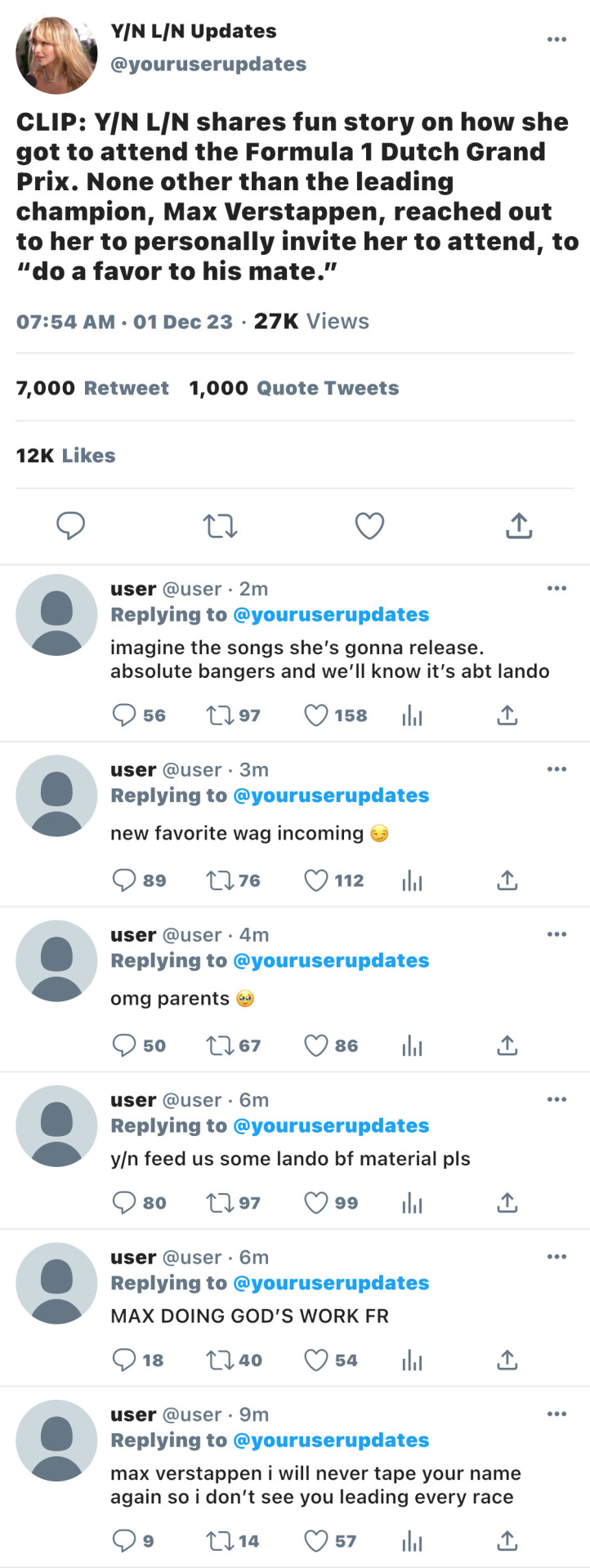Screen dimensions: 590x1568
Task: Retweet the main Y/N L/N Updates tweet
Action: click(x=220, y=526)
